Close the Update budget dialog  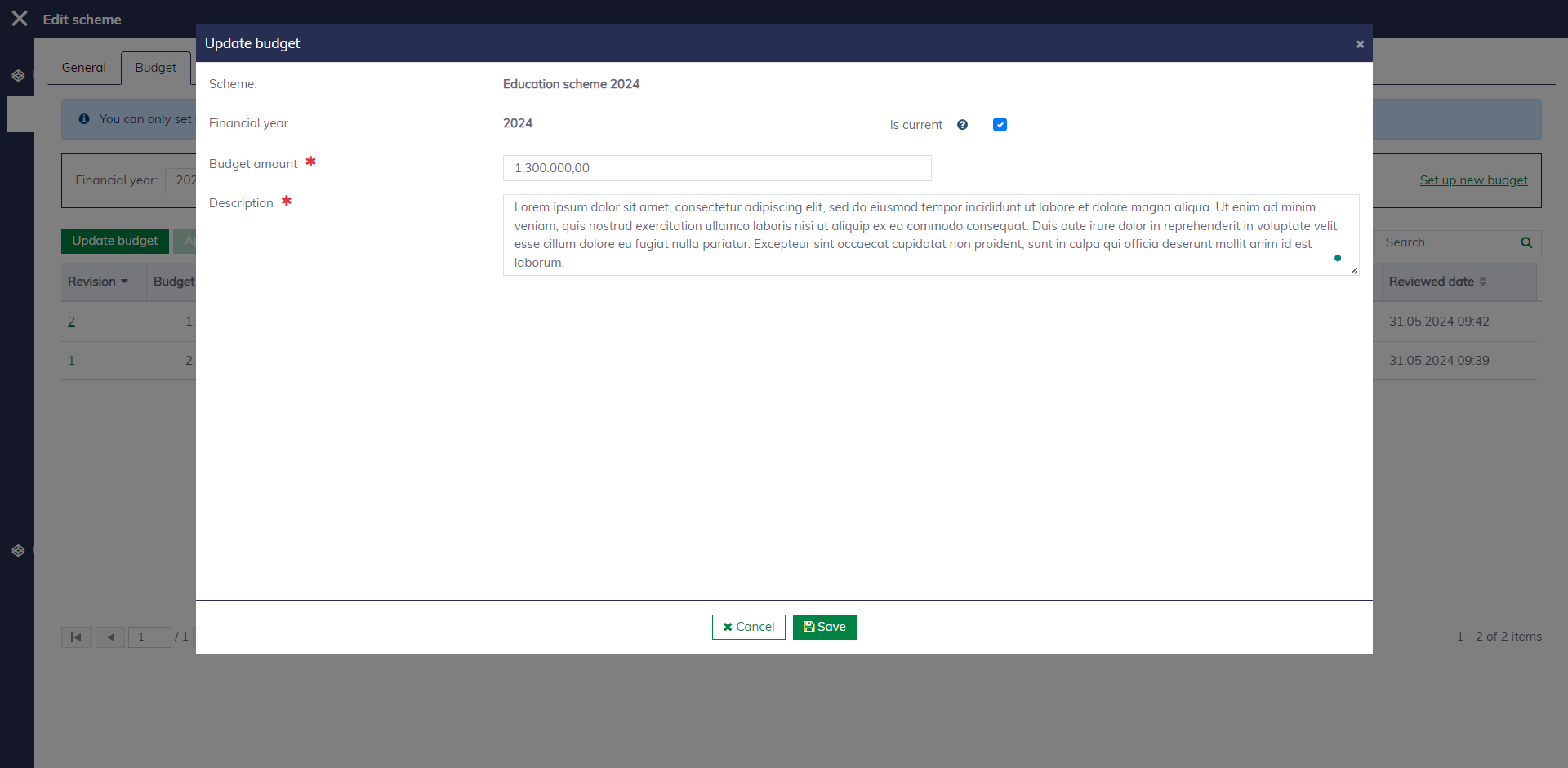[1360, 44]
